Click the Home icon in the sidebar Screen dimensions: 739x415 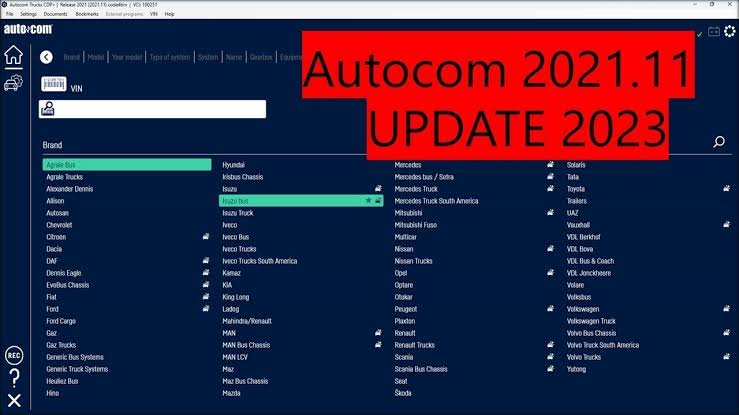tap(13, 55)
